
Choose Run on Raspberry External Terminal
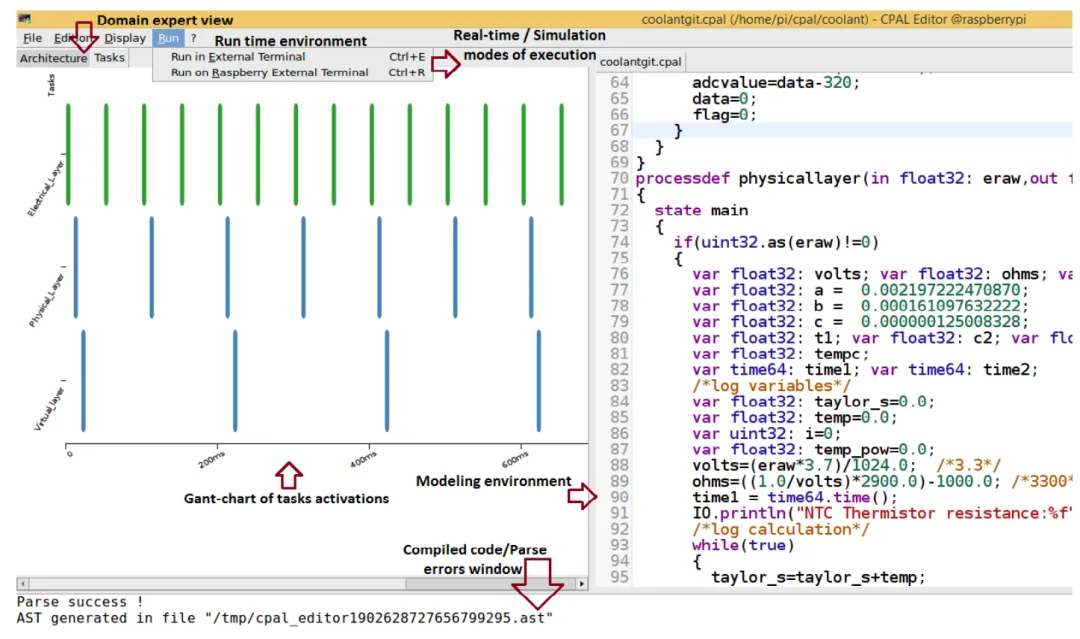pyautogui.click(x=269, y=72)
